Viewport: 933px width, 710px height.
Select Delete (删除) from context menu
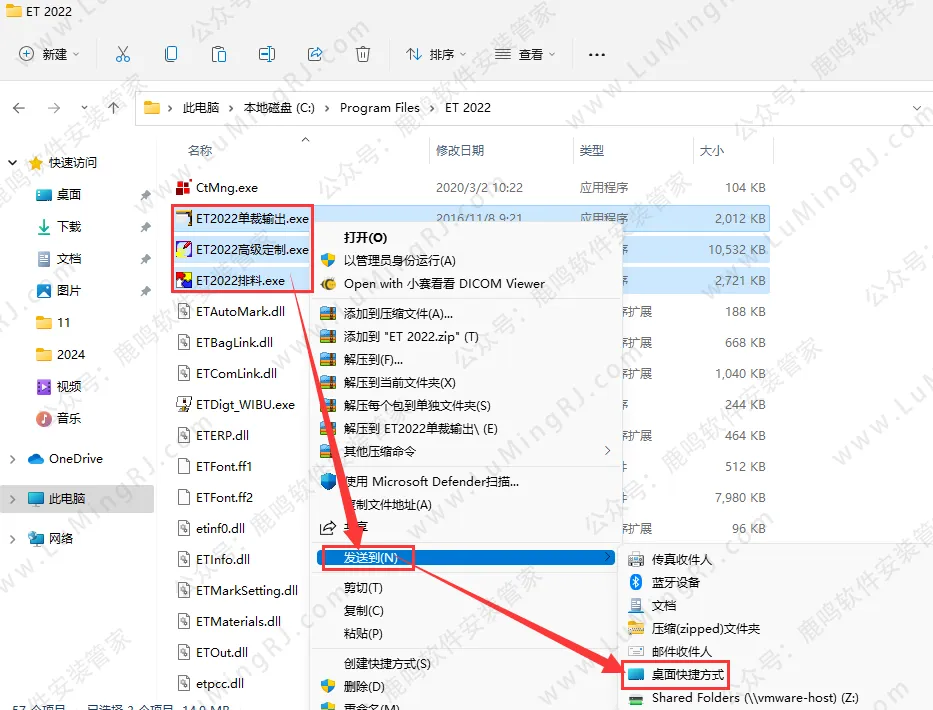[364, 687]
